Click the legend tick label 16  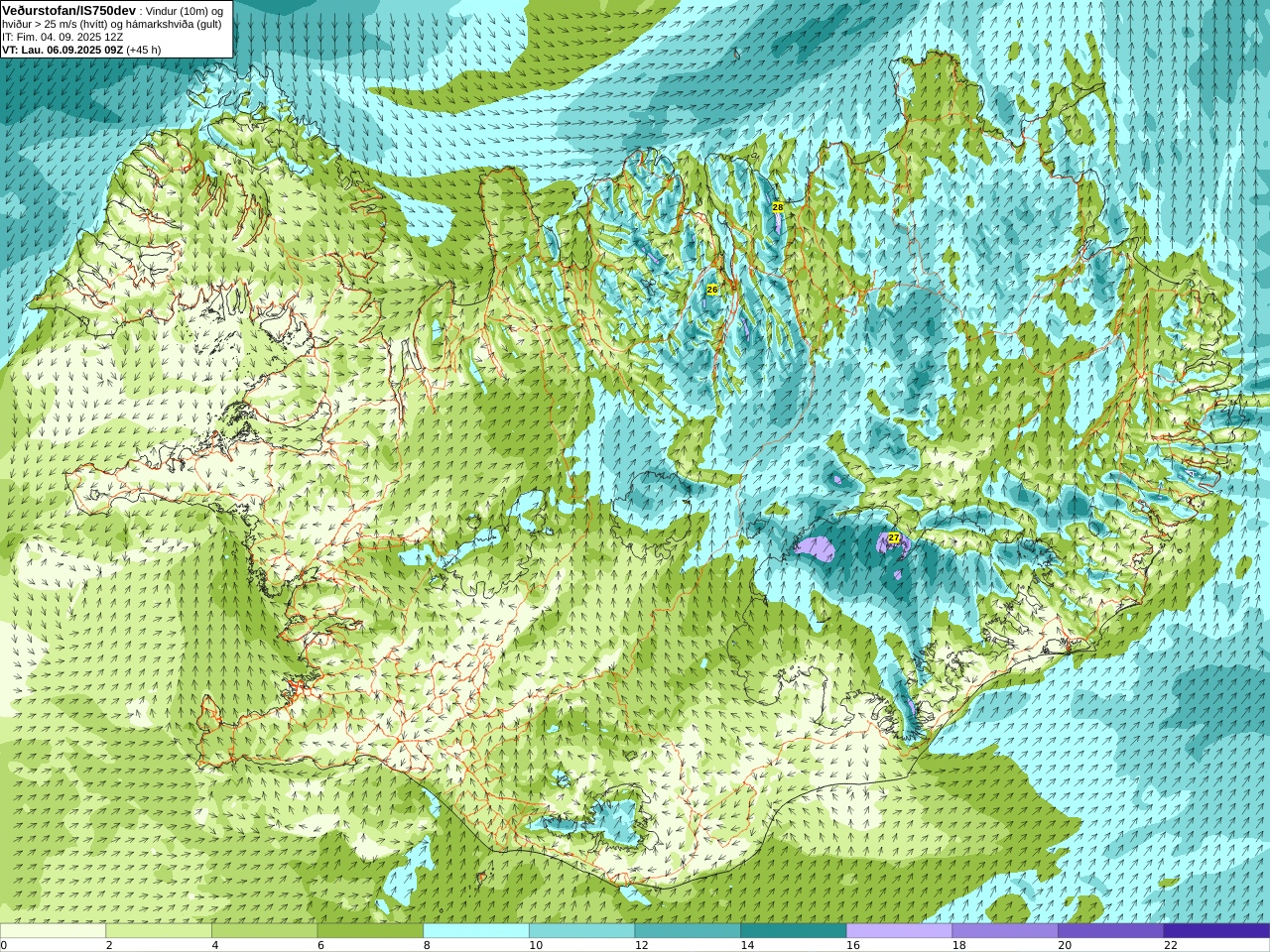(853, 945)
